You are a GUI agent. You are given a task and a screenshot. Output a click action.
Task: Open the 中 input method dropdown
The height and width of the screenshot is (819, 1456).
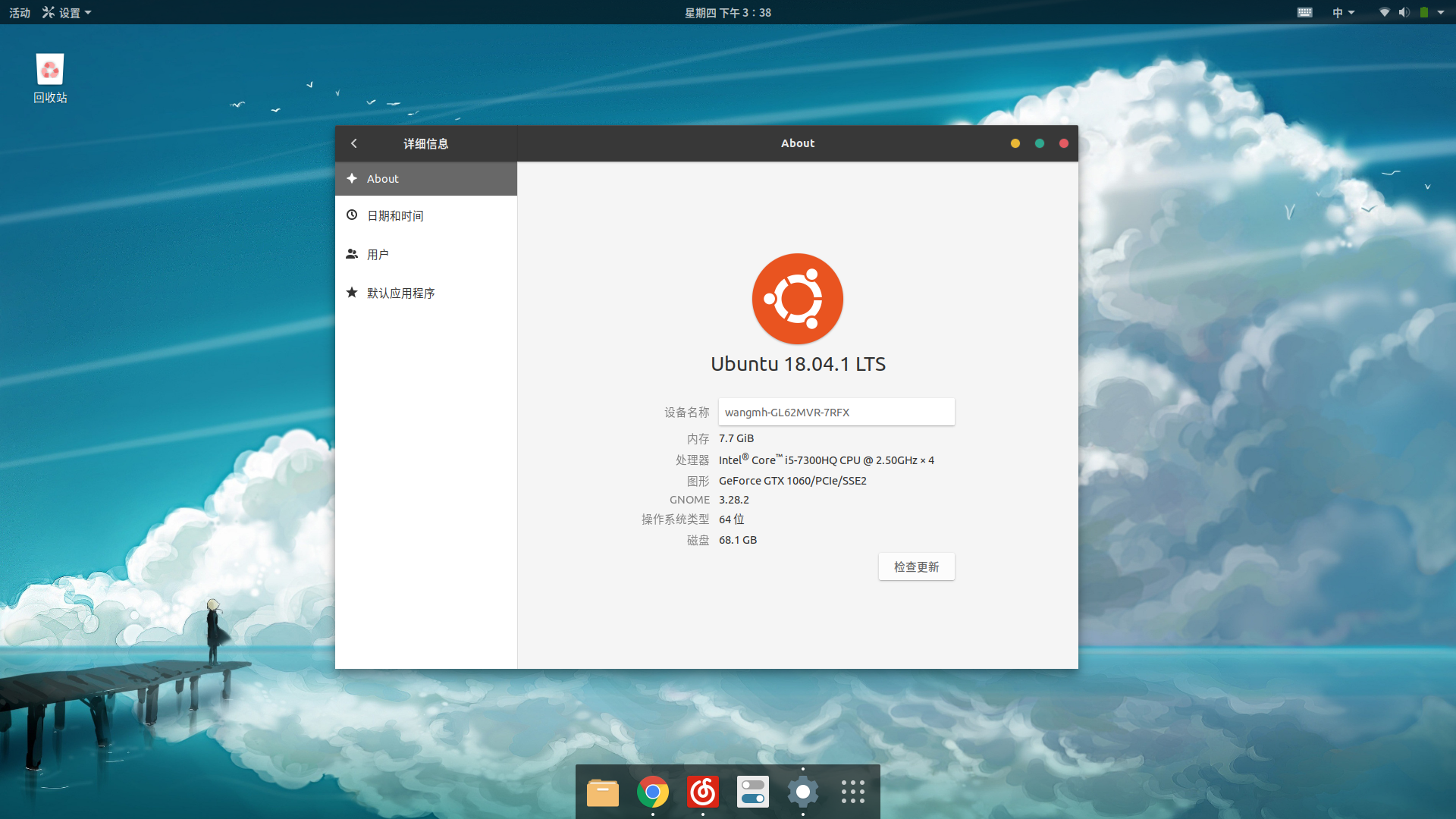pyautogui.click(x=1343, y=13)
